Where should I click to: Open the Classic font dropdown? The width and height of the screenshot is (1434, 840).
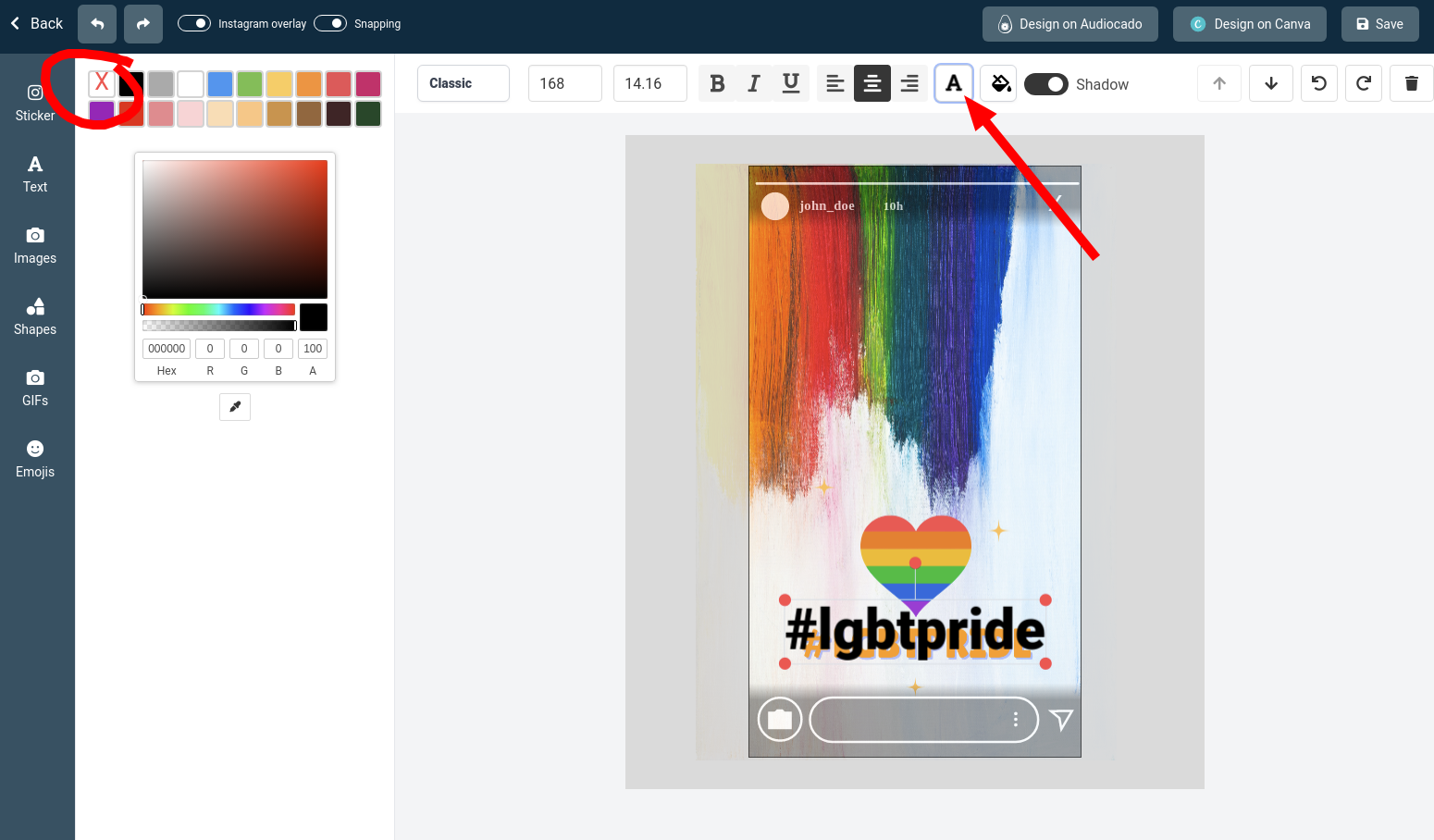point(463,83)
